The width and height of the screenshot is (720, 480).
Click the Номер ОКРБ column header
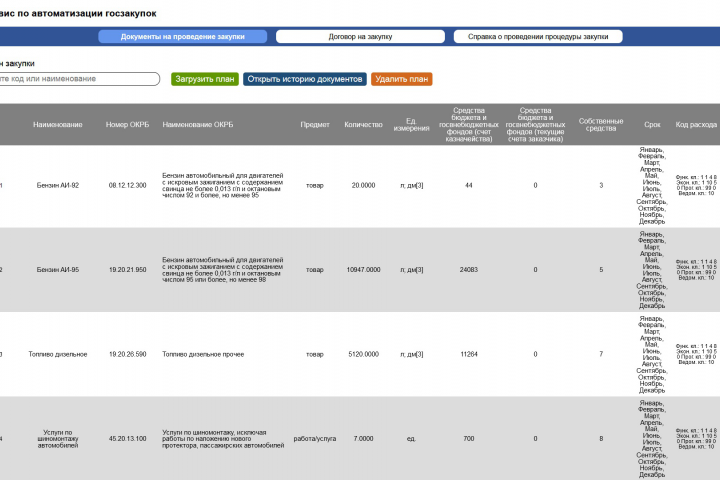pyautogui.click(x=128, y=124)
